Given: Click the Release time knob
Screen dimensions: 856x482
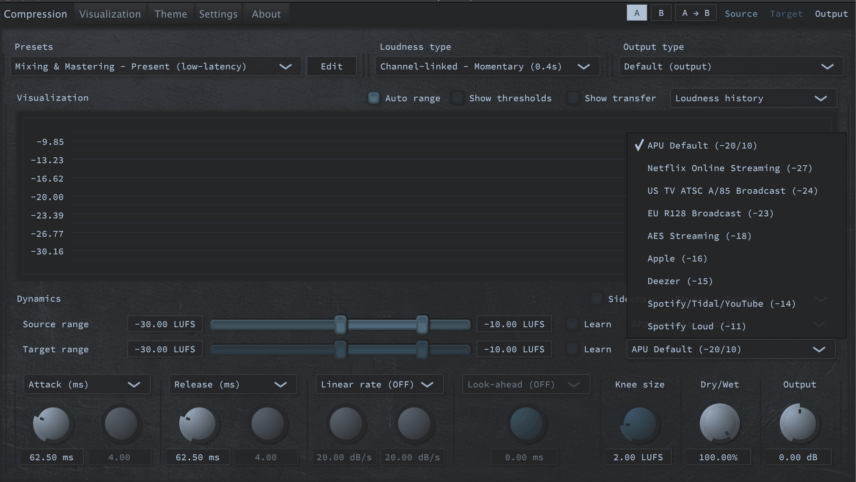Looking at the screenshot, I should 198,424.
